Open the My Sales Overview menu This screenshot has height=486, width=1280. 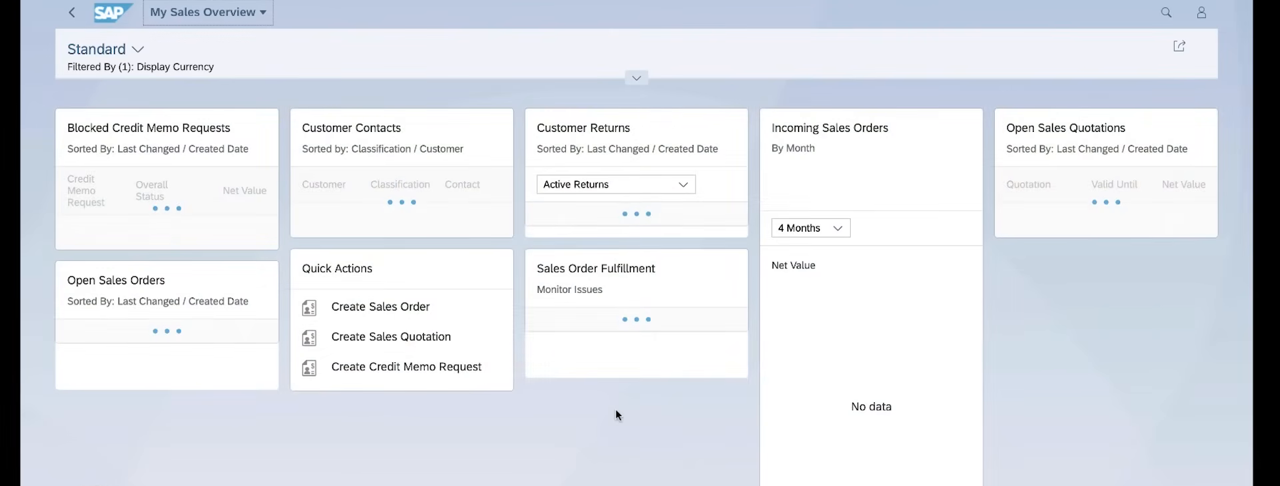tap(208, 12)
